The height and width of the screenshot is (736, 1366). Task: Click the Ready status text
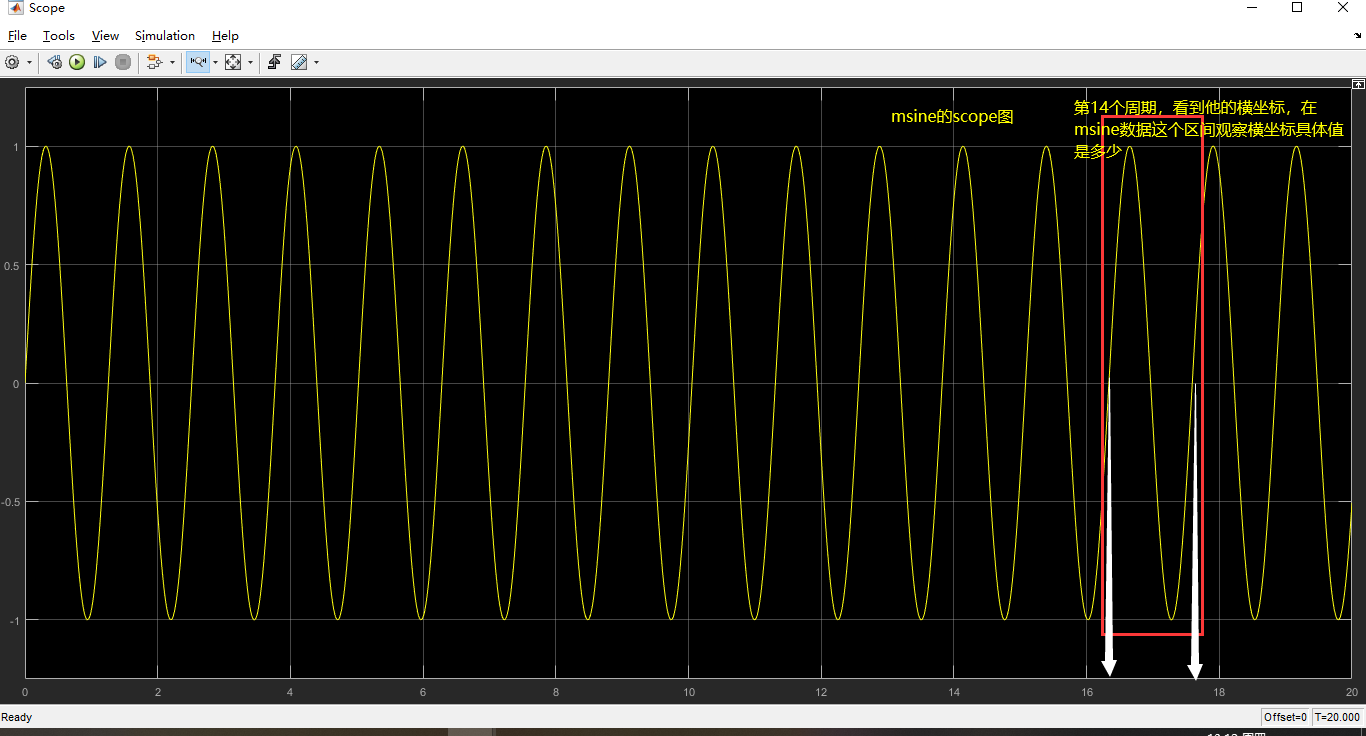17,717
